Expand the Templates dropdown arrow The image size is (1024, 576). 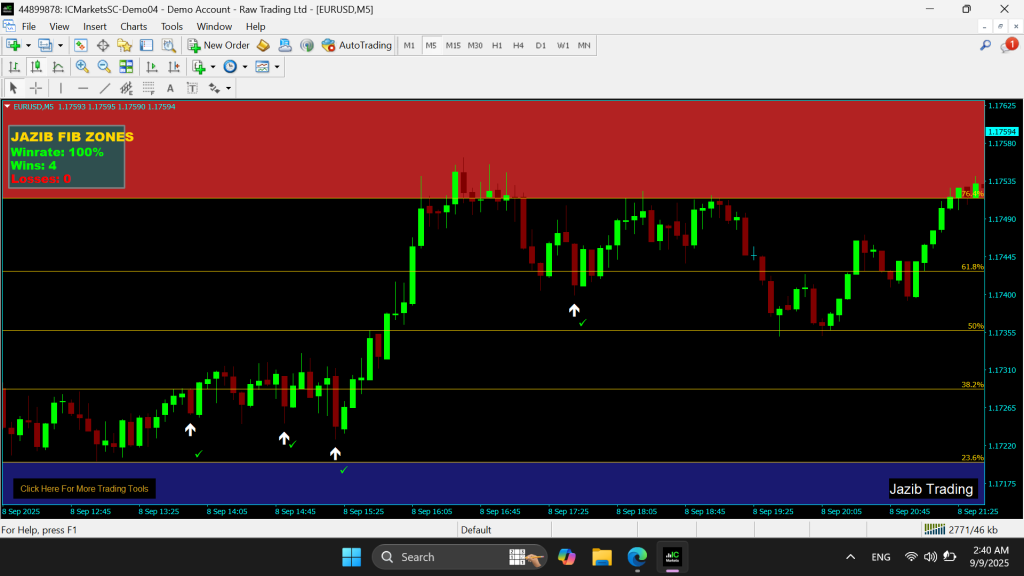click(x=277, y=67)
